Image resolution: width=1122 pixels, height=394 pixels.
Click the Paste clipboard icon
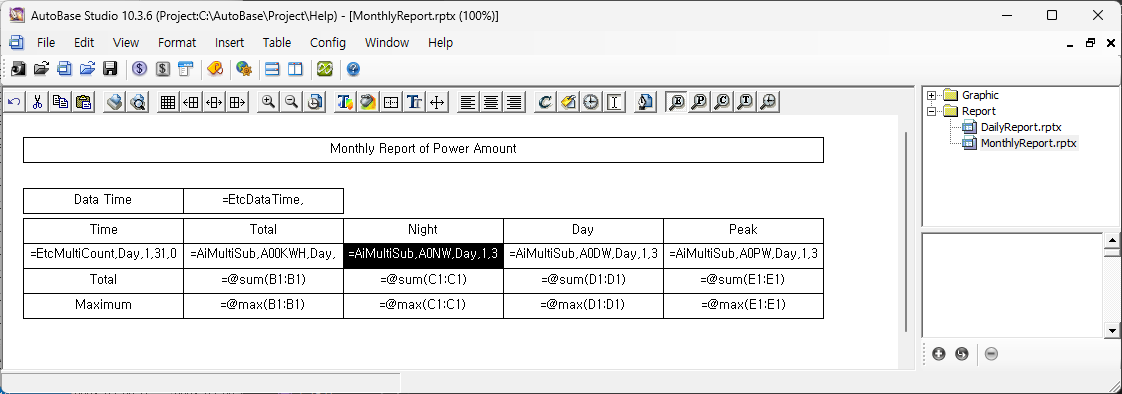84,102
